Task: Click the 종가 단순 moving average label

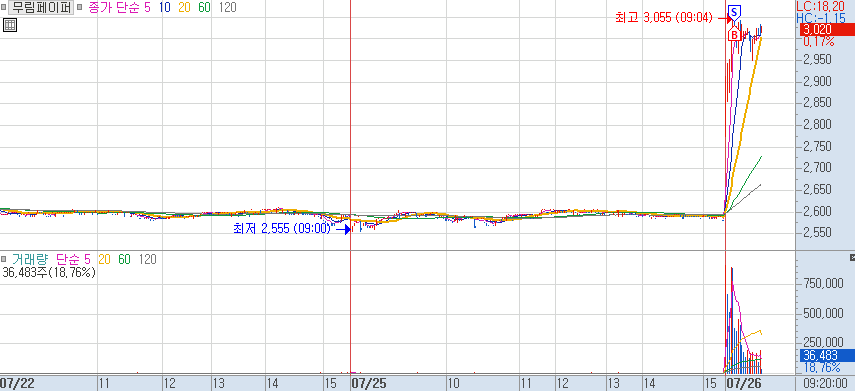Action: click(114, 8)
